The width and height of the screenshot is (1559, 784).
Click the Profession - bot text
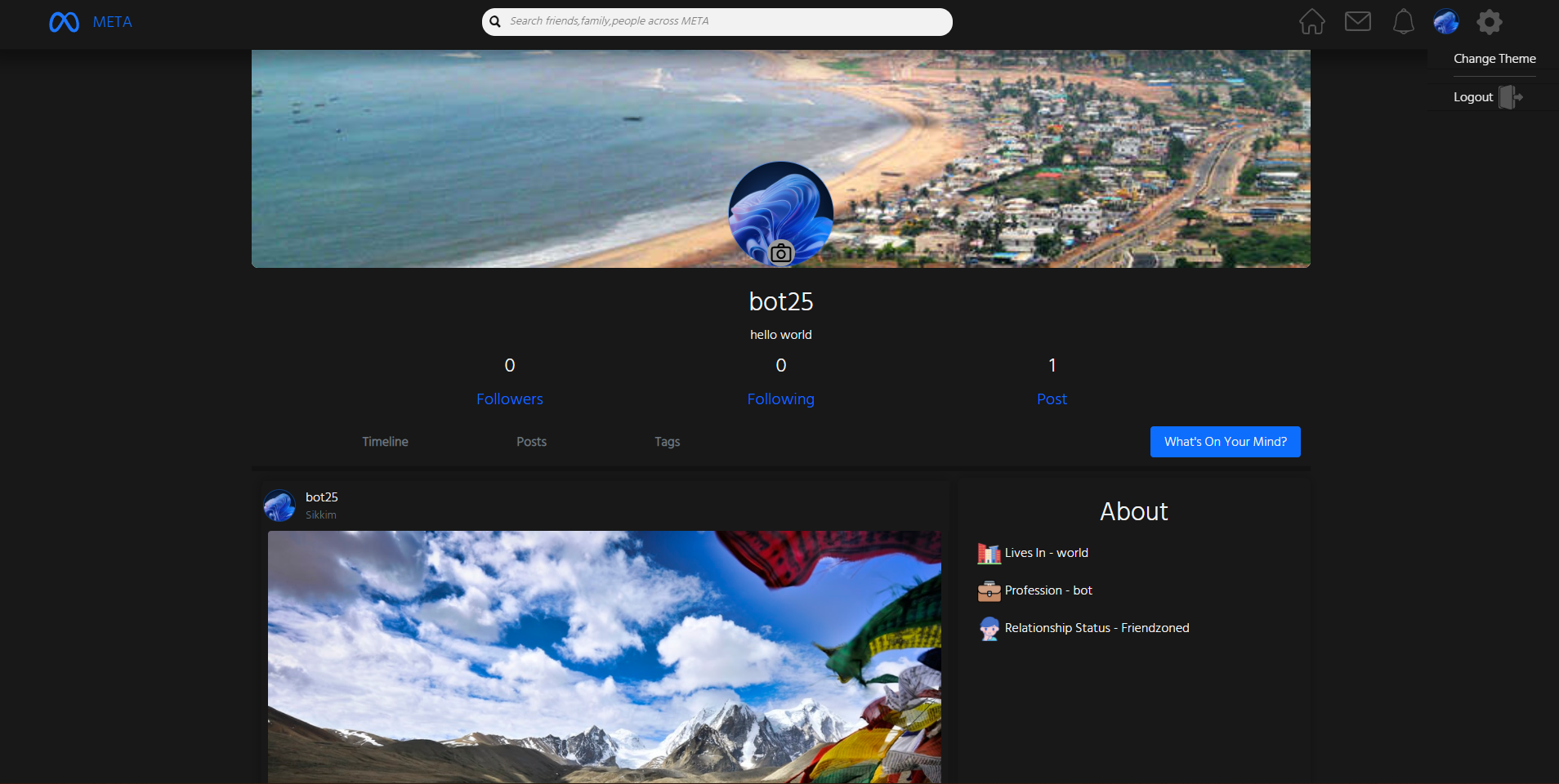coord(1048,590)
